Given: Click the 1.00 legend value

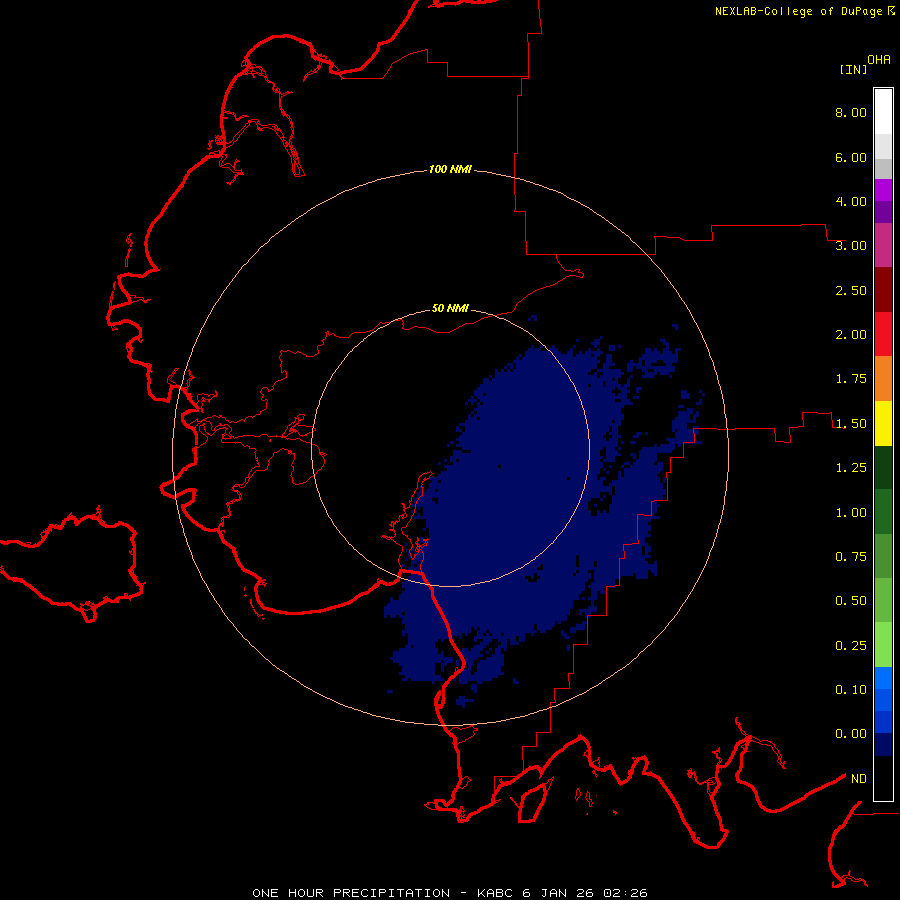Looking at the screenshot, I should (851, 513).
